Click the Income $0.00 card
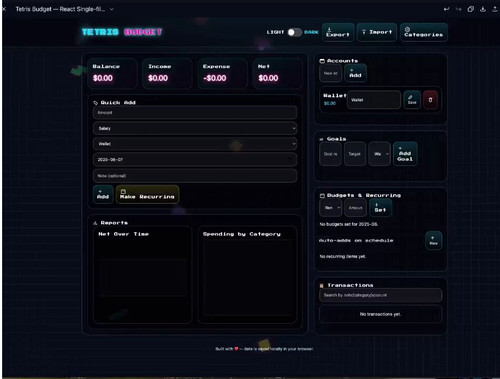The image size is (500, 379). [x=167, y=73]
